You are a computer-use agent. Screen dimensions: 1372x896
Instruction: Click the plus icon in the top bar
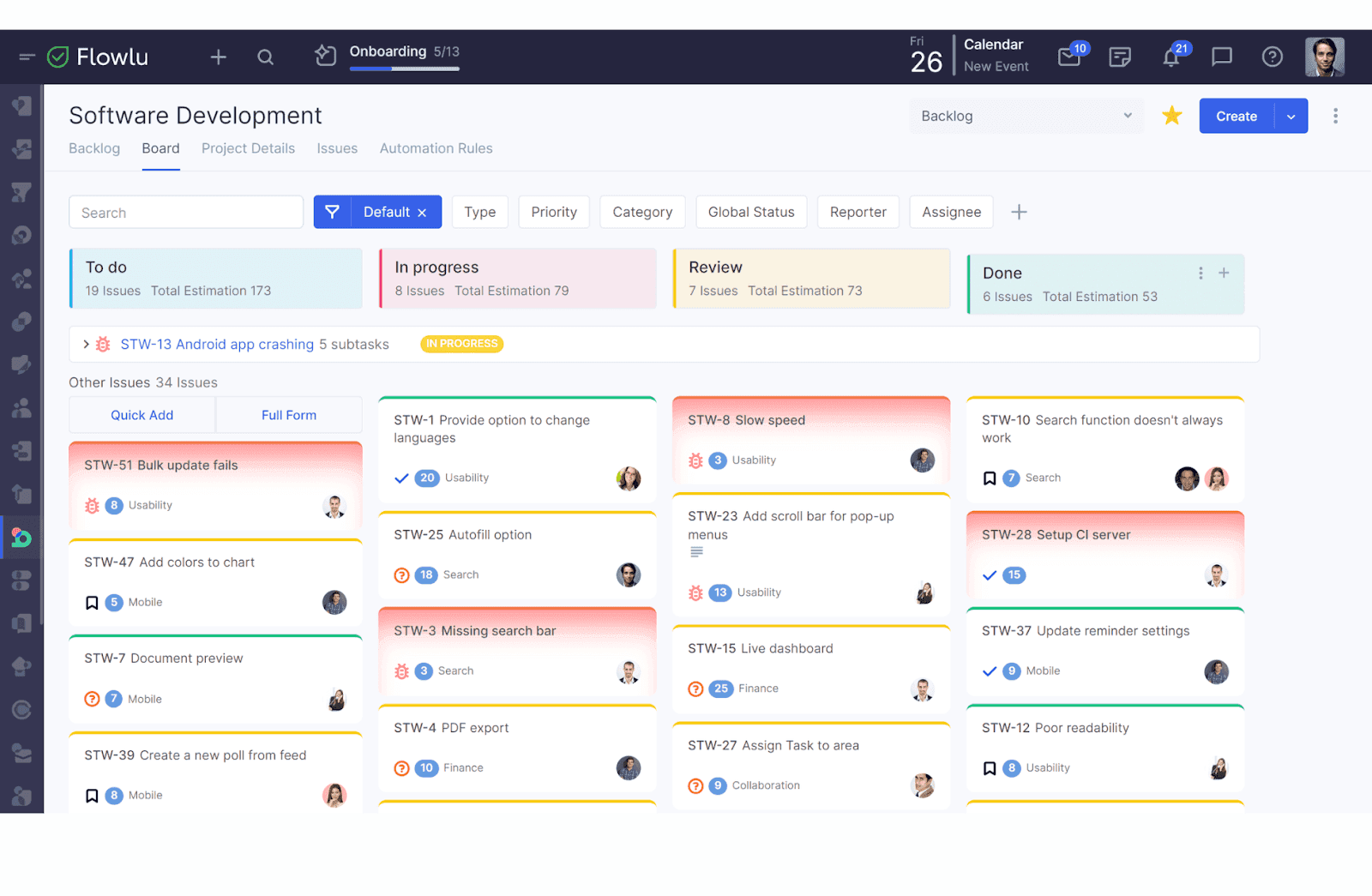click(218, 57)
